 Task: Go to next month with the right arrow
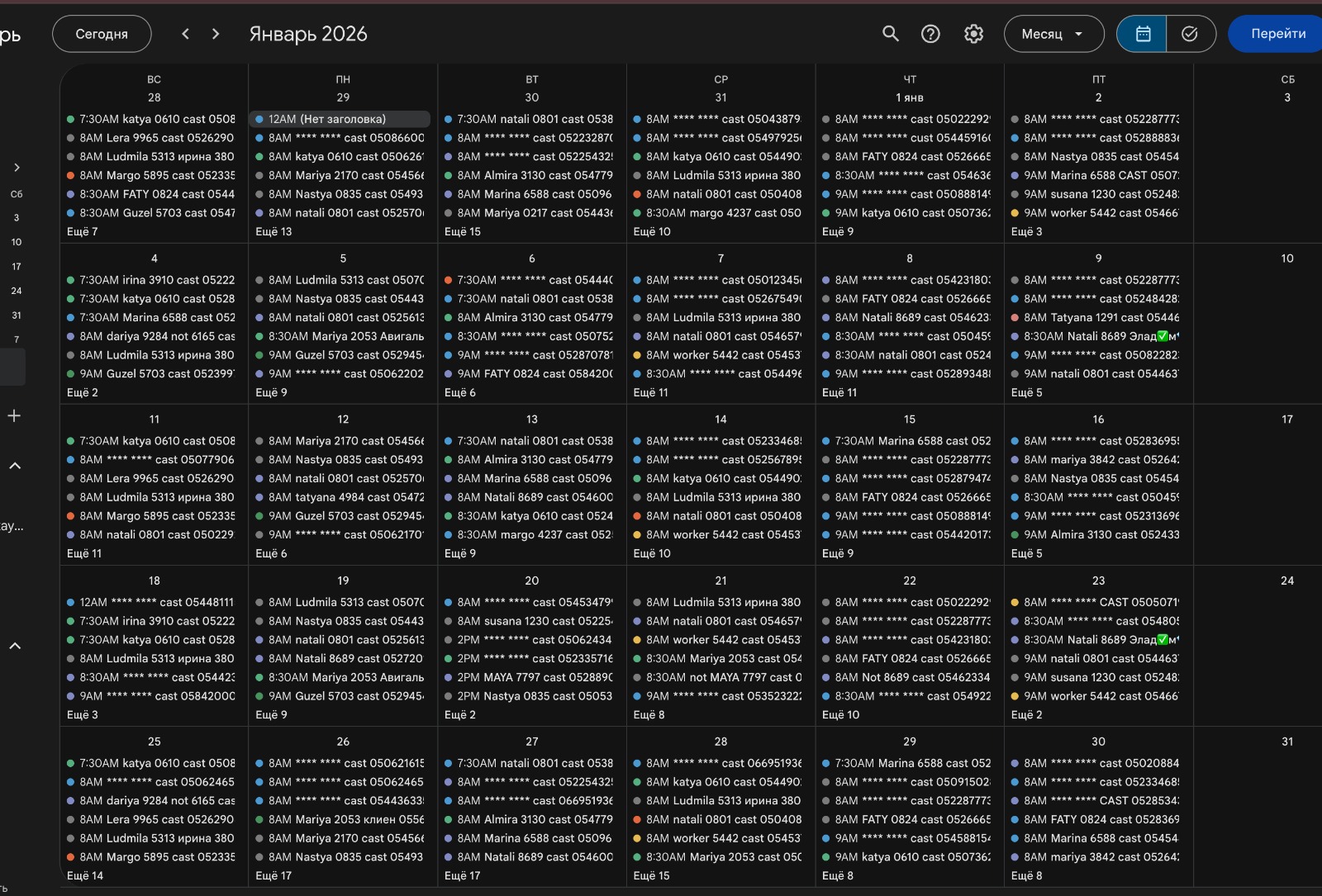[x=215, y=34]
